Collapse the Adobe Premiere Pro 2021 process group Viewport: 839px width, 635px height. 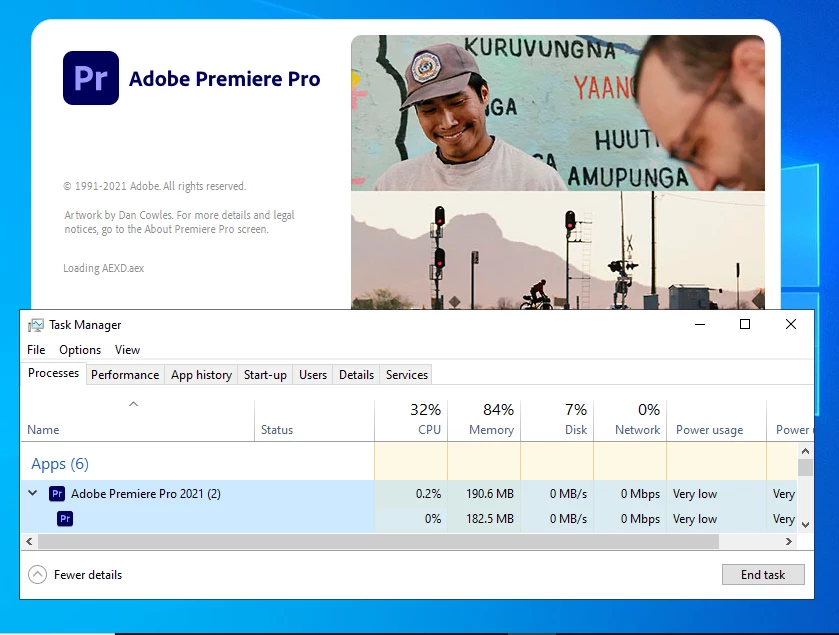coord(33,493)
